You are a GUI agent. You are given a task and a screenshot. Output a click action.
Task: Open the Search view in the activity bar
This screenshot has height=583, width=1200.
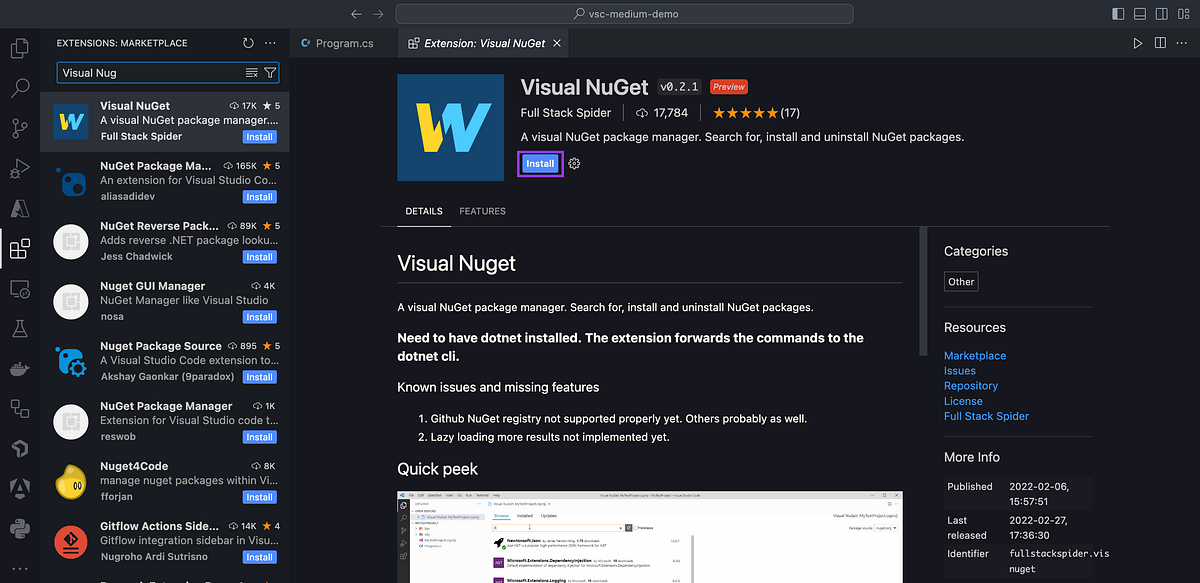pyautogui.click(x=20, y=88)
